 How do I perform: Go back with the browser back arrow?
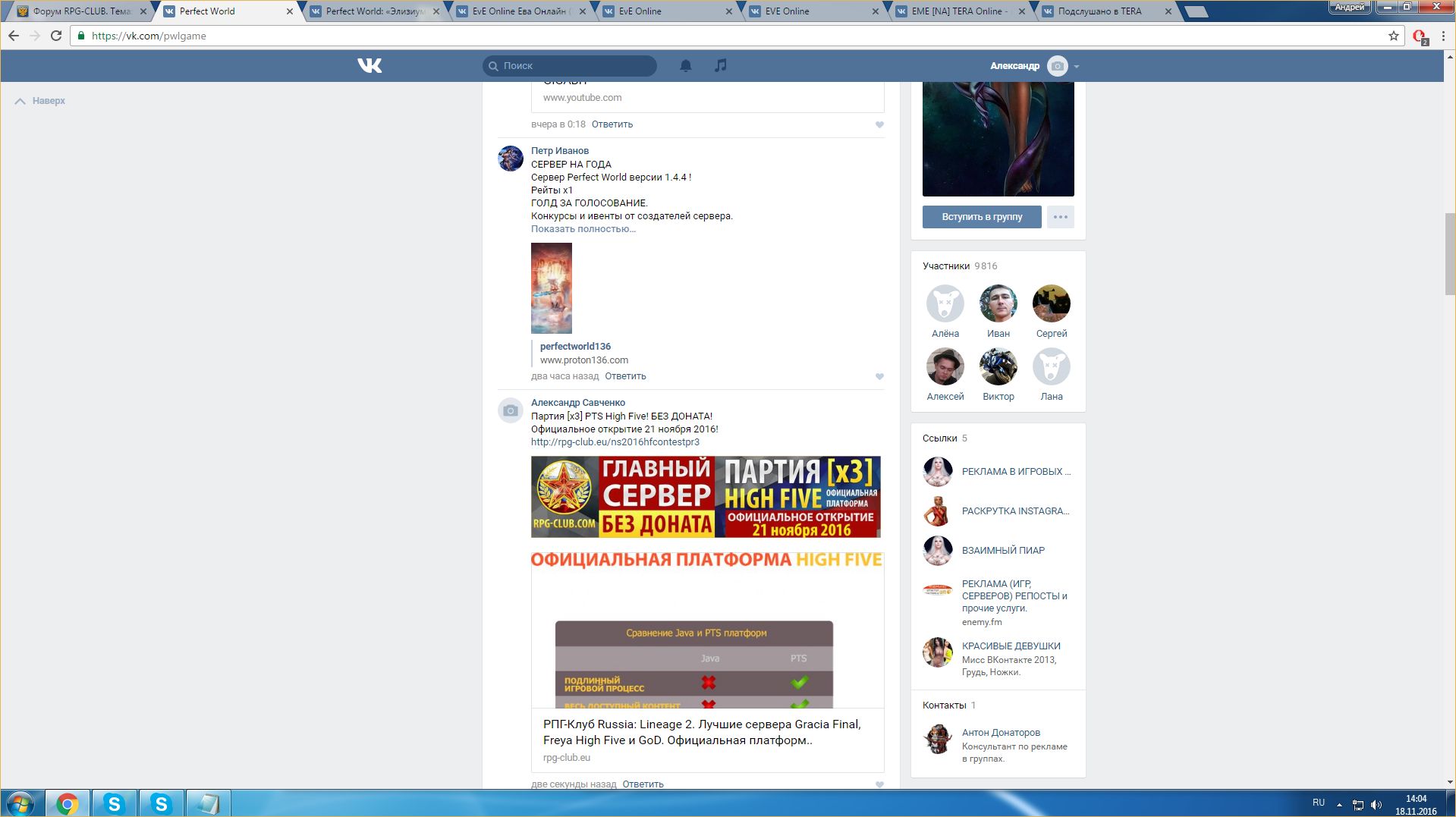(x=14, y=36)
